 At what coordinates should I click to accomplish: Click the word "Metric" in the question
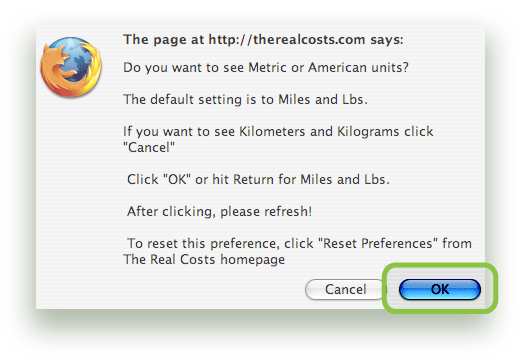[267, 68]
